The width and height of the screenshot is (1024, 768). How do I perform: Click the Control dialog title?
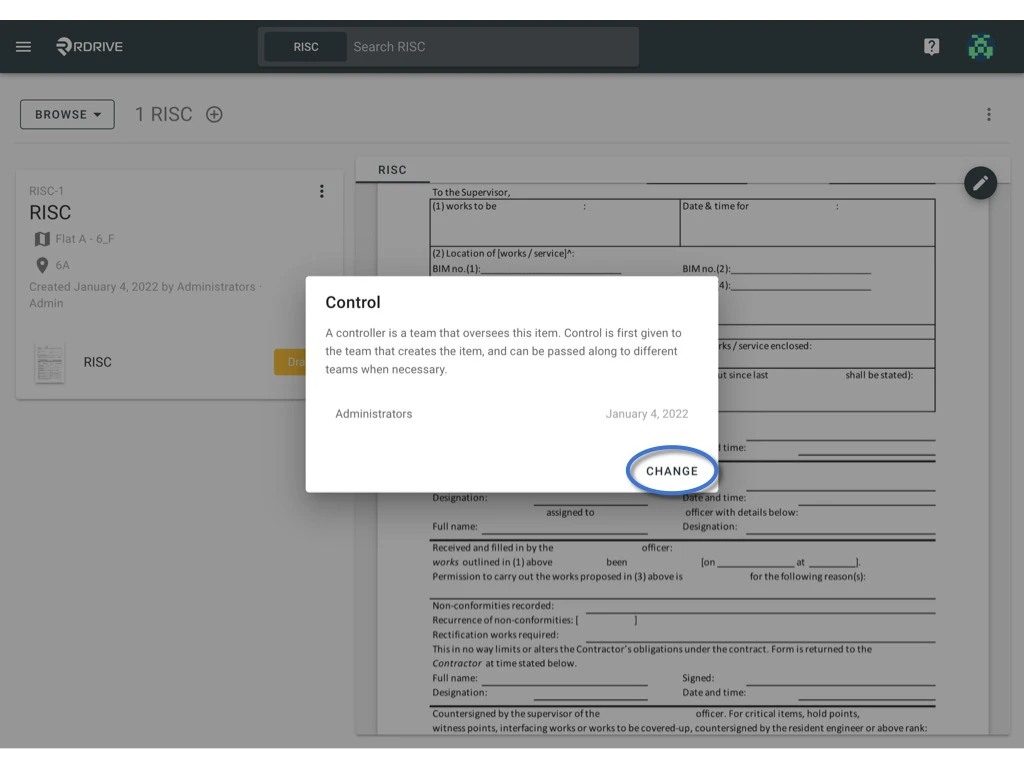click(x=353, y=302)
